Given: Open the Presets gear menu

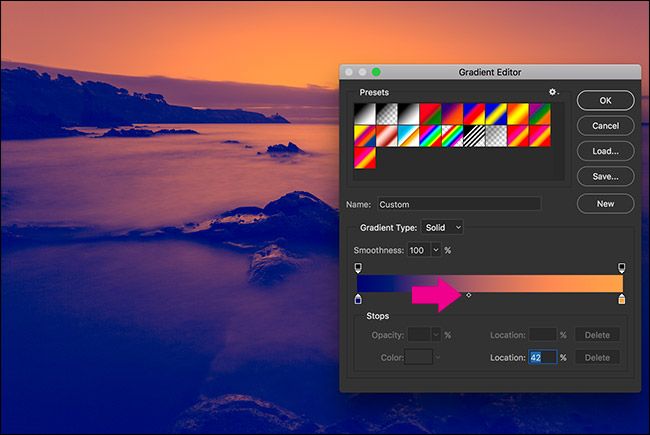Looking at the screenshot, I should tap(553, 92).
